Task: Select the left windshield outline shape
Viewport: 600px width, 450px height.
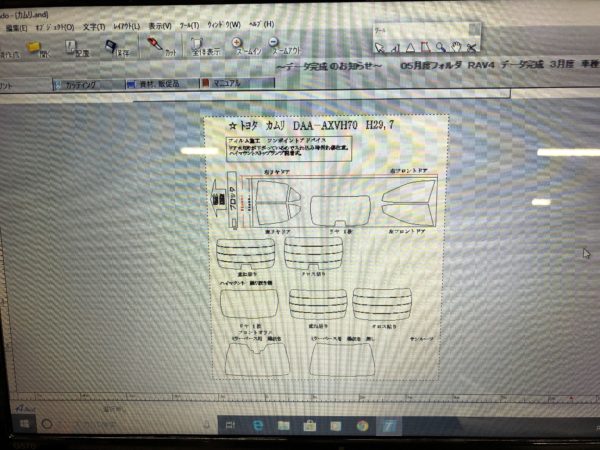Action: (257, 359)
